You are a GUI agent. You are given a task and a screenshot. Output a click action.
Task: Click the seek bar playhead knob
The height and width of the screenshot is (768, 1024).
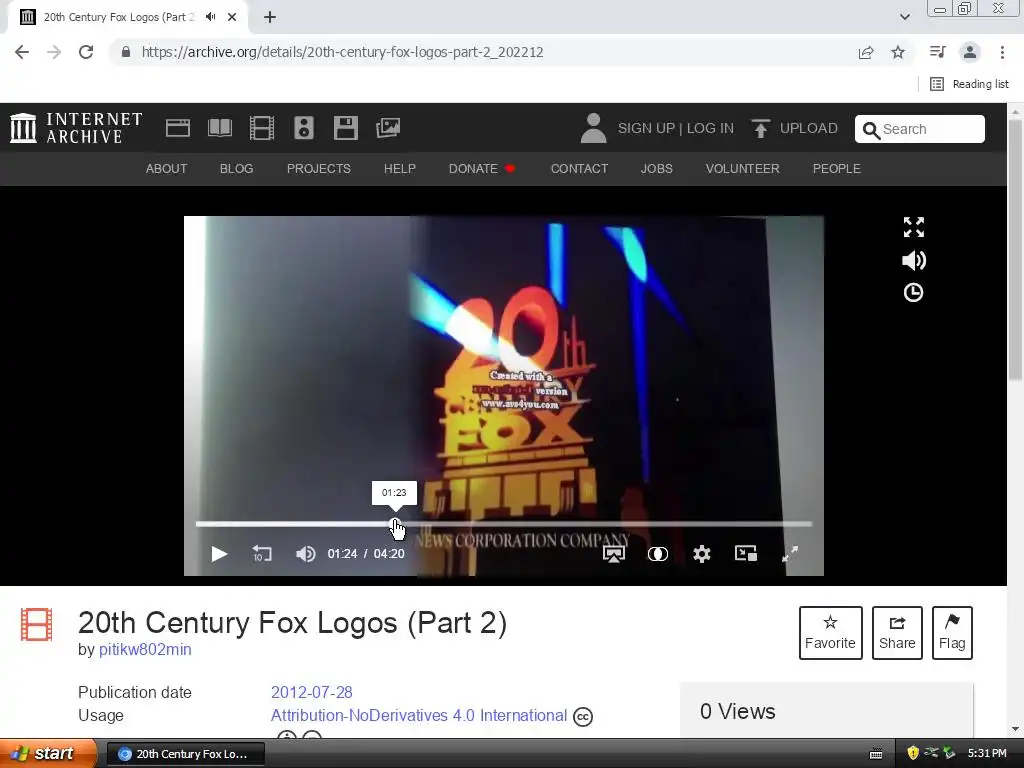[394, 524]
